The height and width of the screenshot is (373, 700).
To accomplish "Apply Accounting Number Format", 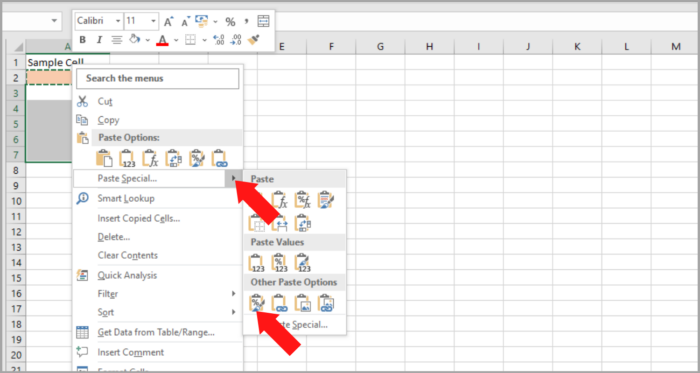I will click(202, 21).
